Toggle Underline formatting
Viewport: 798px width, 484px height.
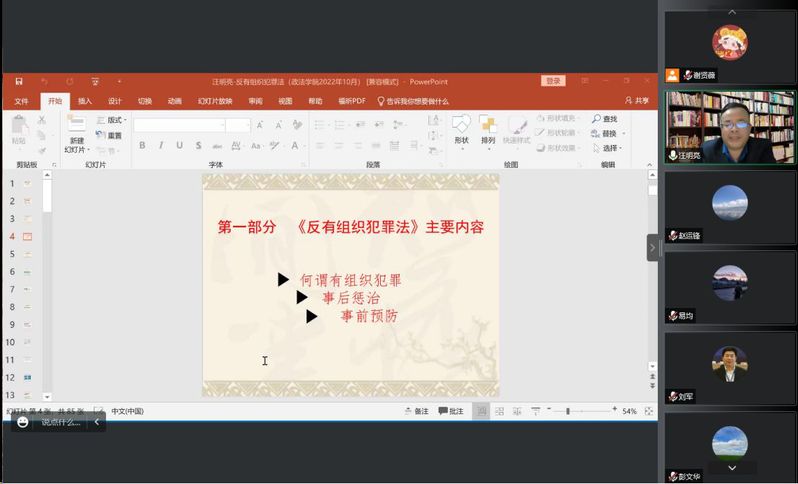click(179, 146)
